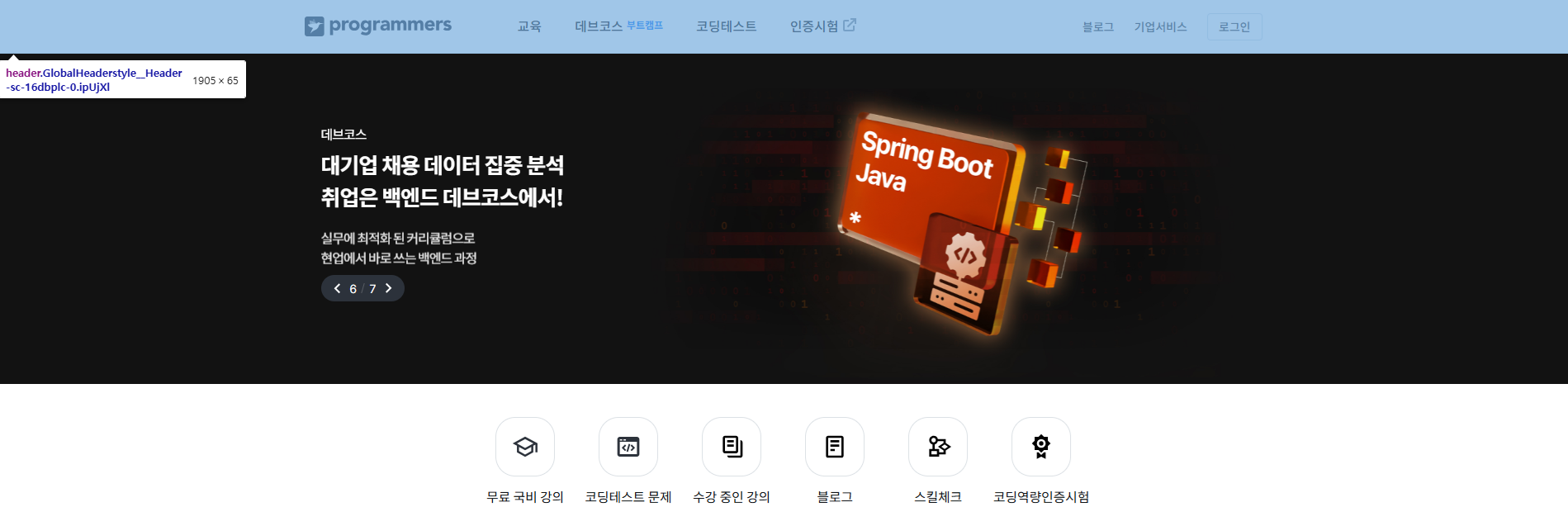
Task: Click the banner subtitle 실무에 최적화 된 커리큘럼으로
Action: (x=398, y=238)
